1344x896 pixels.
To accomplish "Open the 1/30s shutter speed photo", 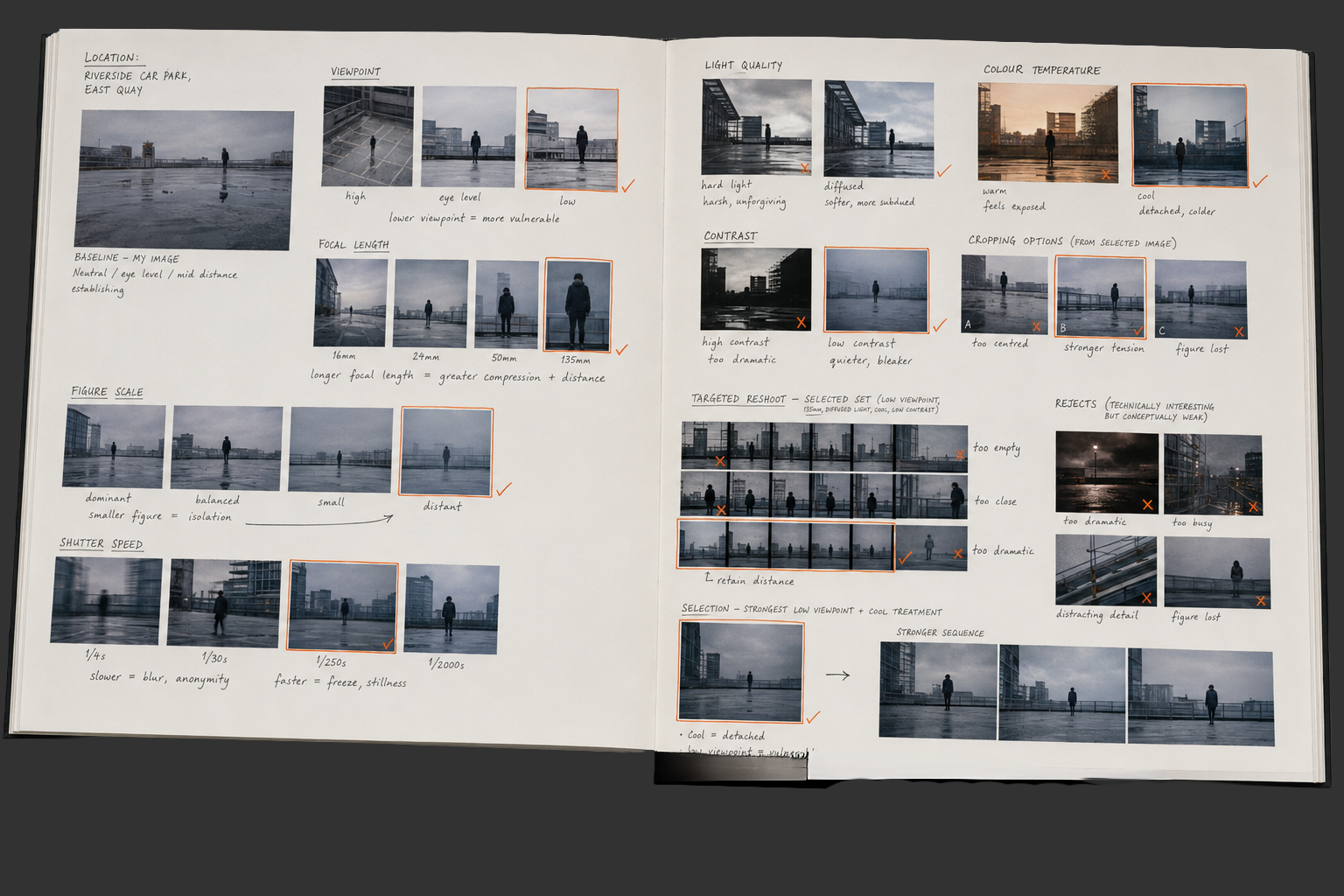I will (224, 603).
